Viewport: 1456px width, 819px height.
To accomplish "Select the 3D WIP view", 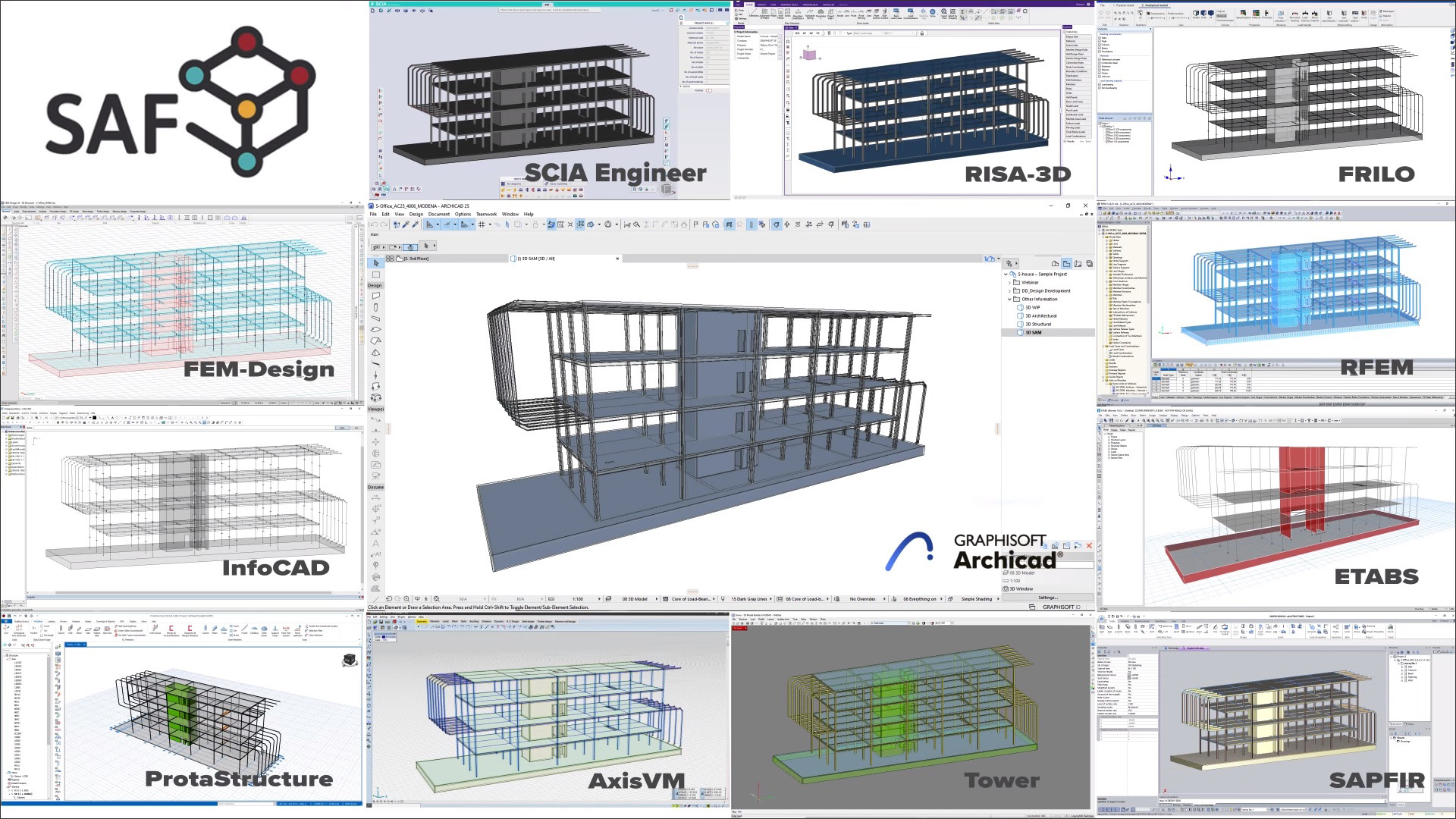I will (x=1033, y=308).
